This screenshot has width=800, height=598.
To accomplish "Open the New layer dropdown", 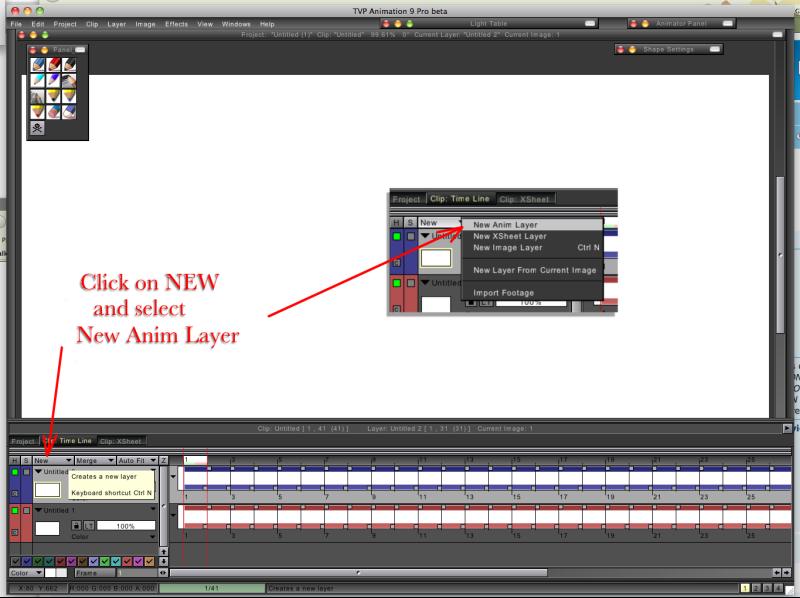I will click(53, 460).
